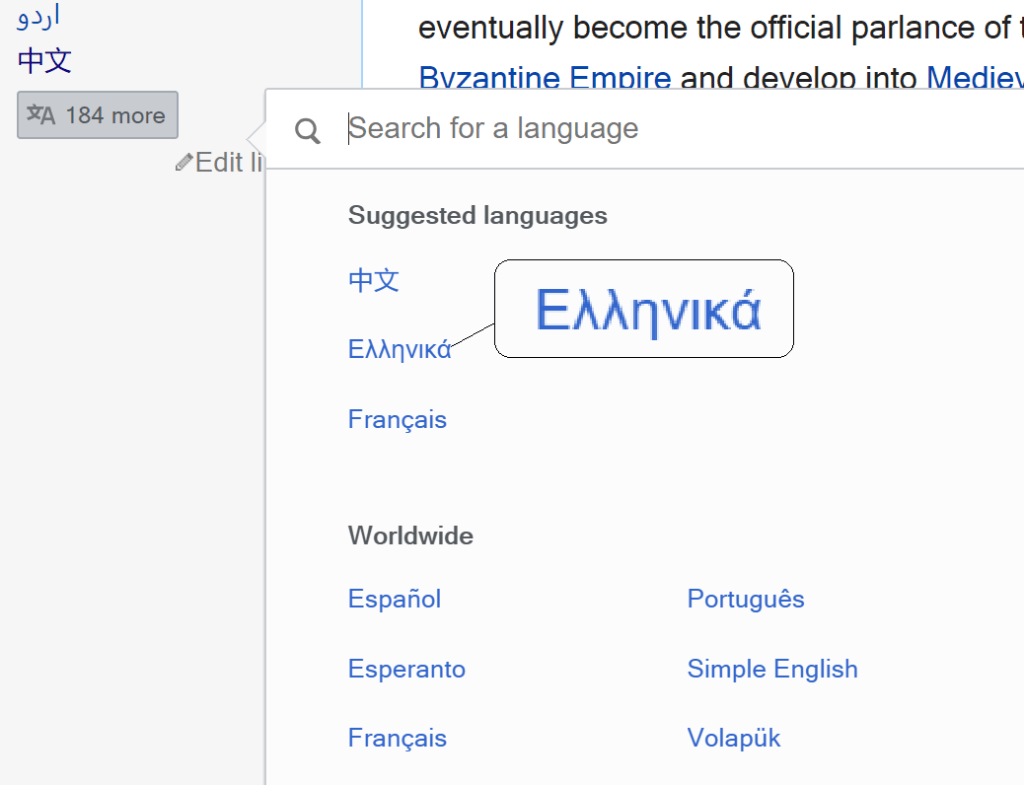Open 中文 in the left sidebar
Screen dimensions: 1024x785
[45, 61]
